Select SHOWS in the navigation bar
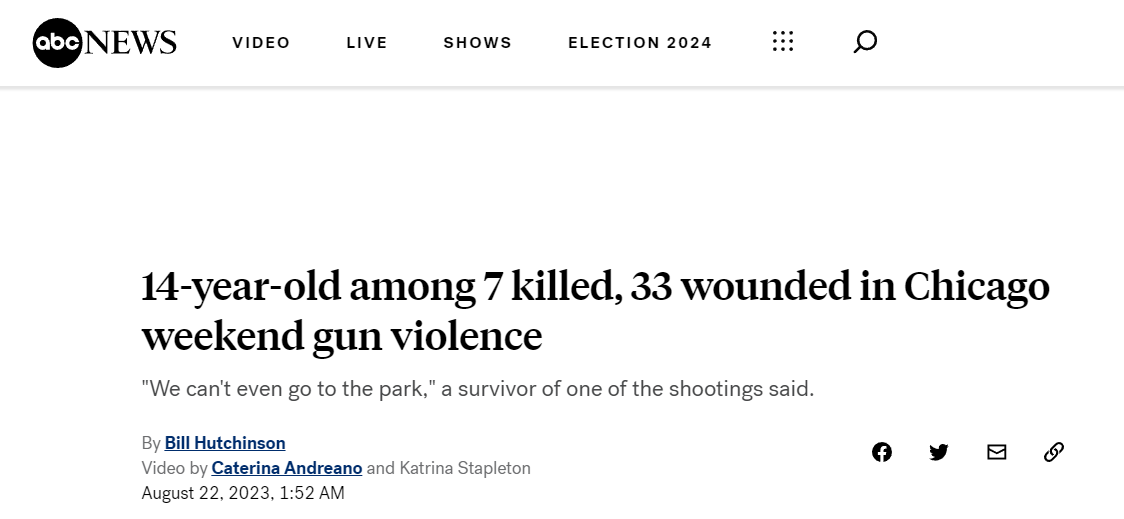1124x519 pixels. pyautogui.click(x=477, y=43)
